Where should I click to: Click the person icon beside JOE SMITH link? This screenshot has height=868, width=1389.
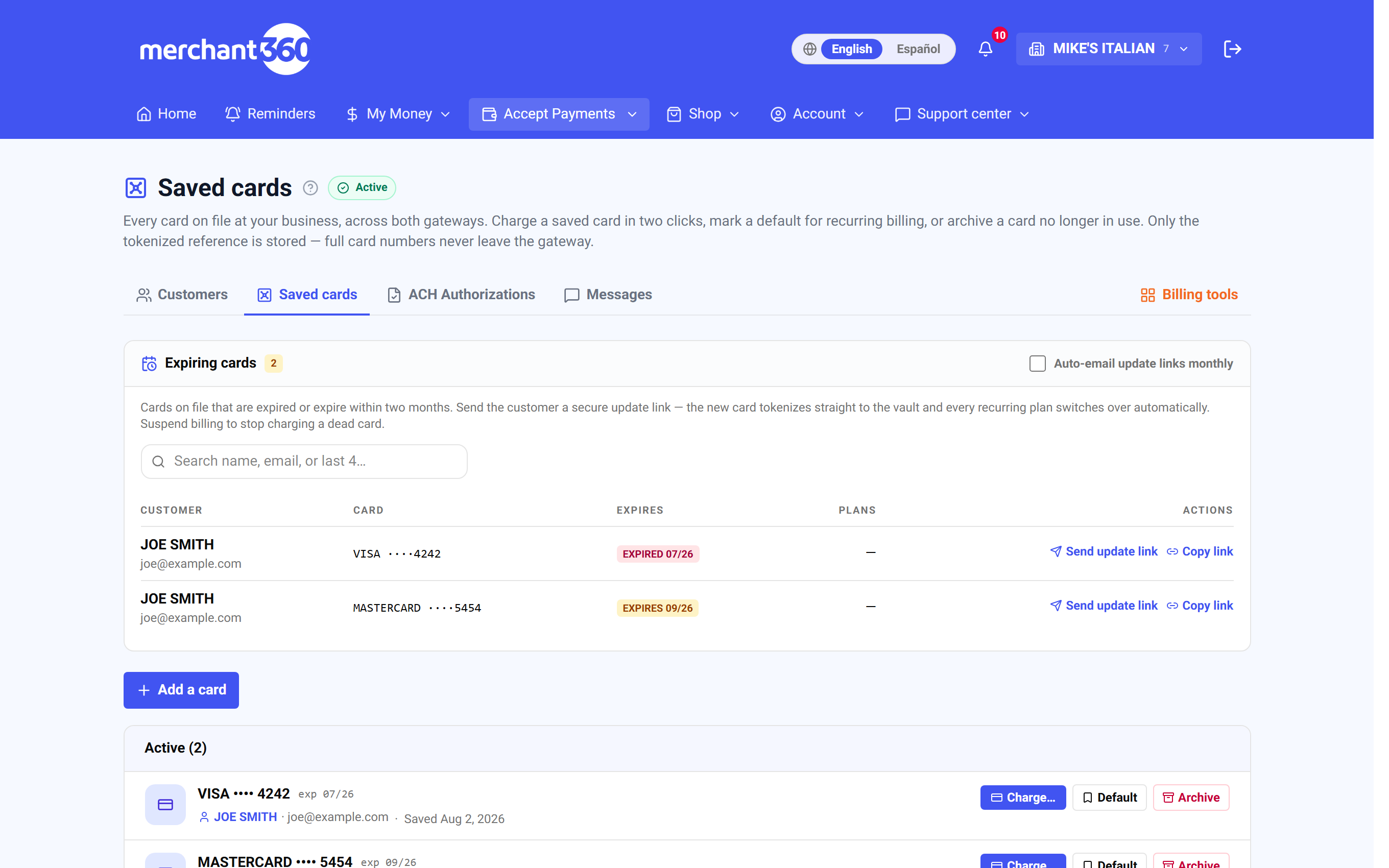pyautogui.click(x=204, y=817)
